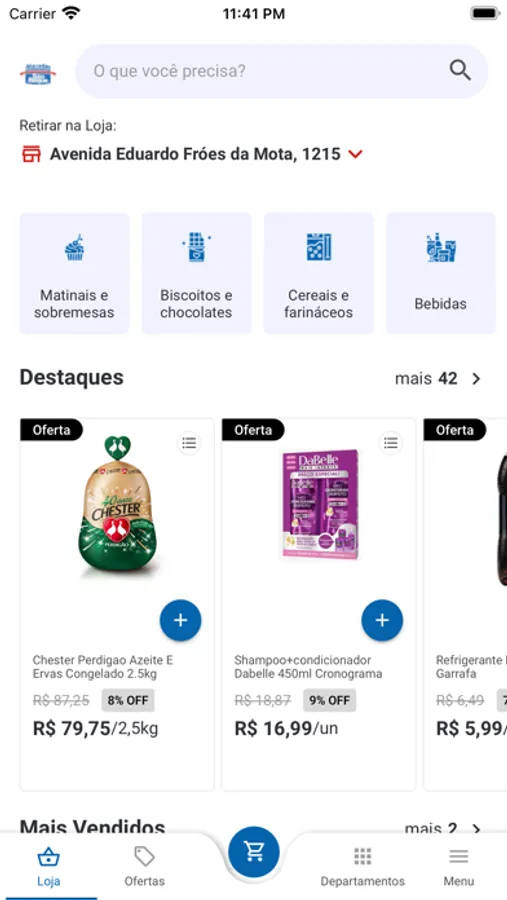Open the store logo in header

pyautogui.click(x=38, y=73)
